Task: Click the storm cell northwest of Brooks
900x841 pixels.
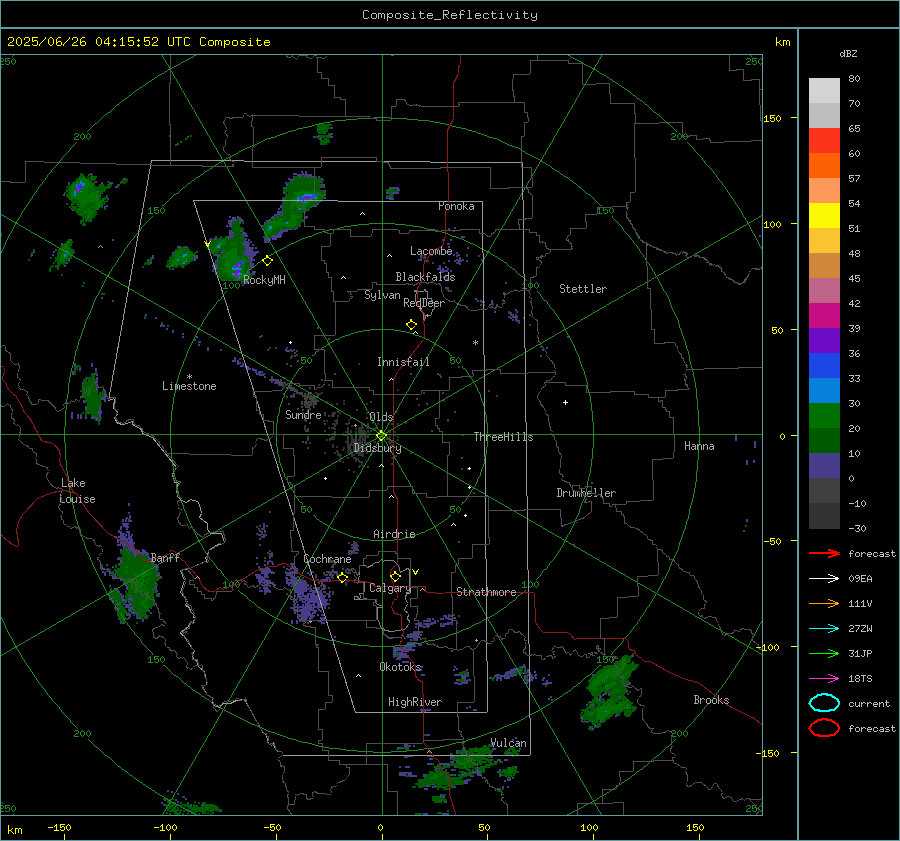Action: coord(610,691)
